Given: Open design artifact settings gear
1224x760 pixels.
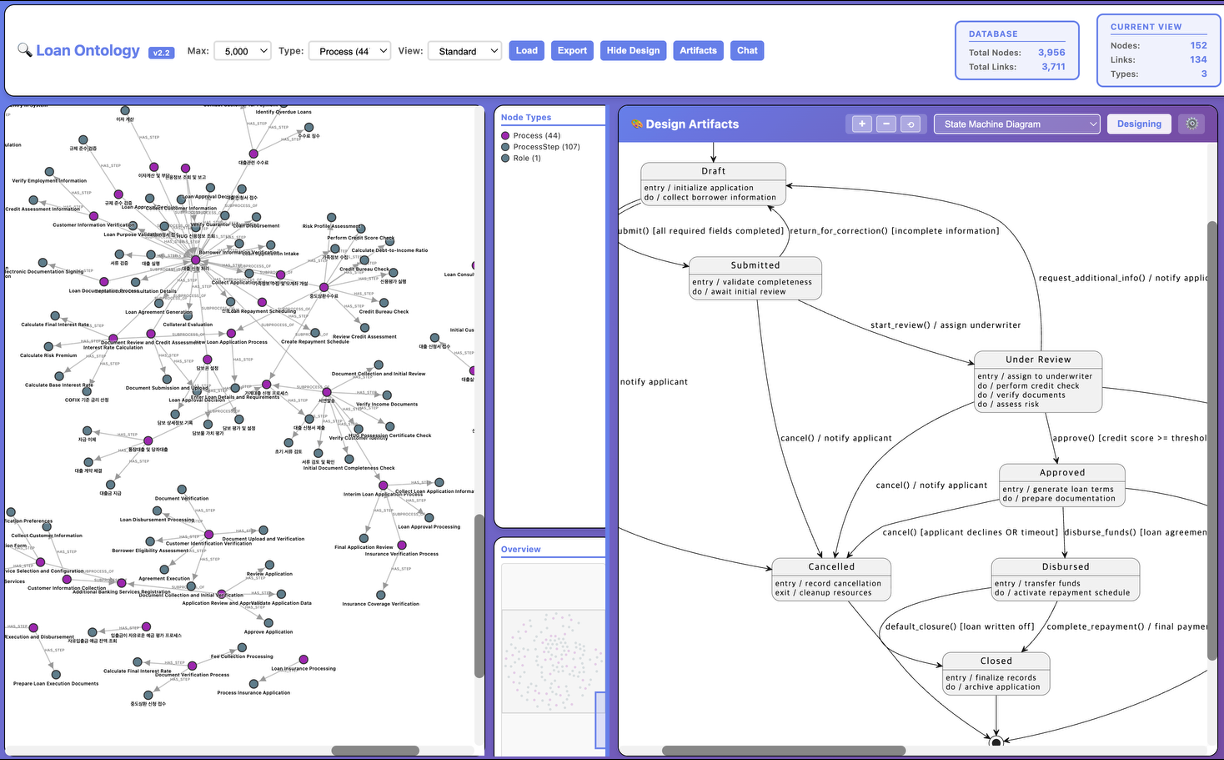Looking at the screenshot, I should coord(1190,124).
